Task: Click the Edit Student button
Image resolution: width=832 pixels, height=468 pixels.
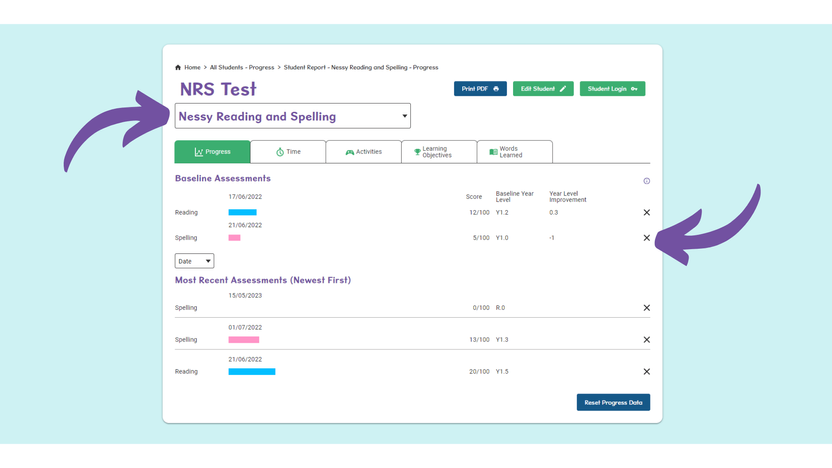Action: [x=543, y=89]
